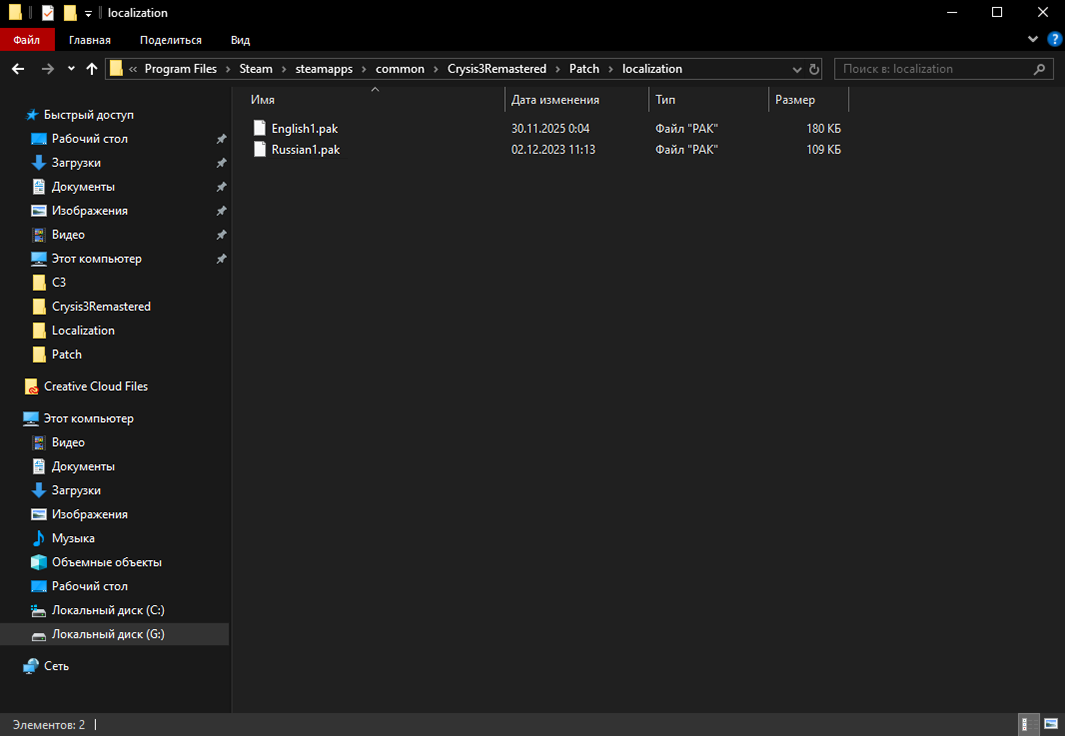Navigate to common in breadcrumb

[x=400, y=69]
